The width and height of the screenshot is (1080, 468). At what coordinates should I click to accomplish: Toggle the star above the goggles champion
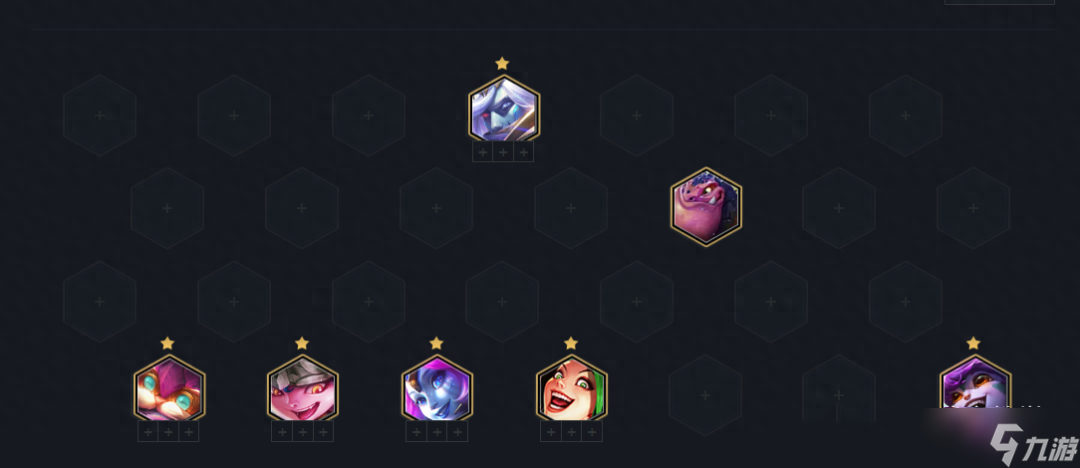click(x=167, y=343)
